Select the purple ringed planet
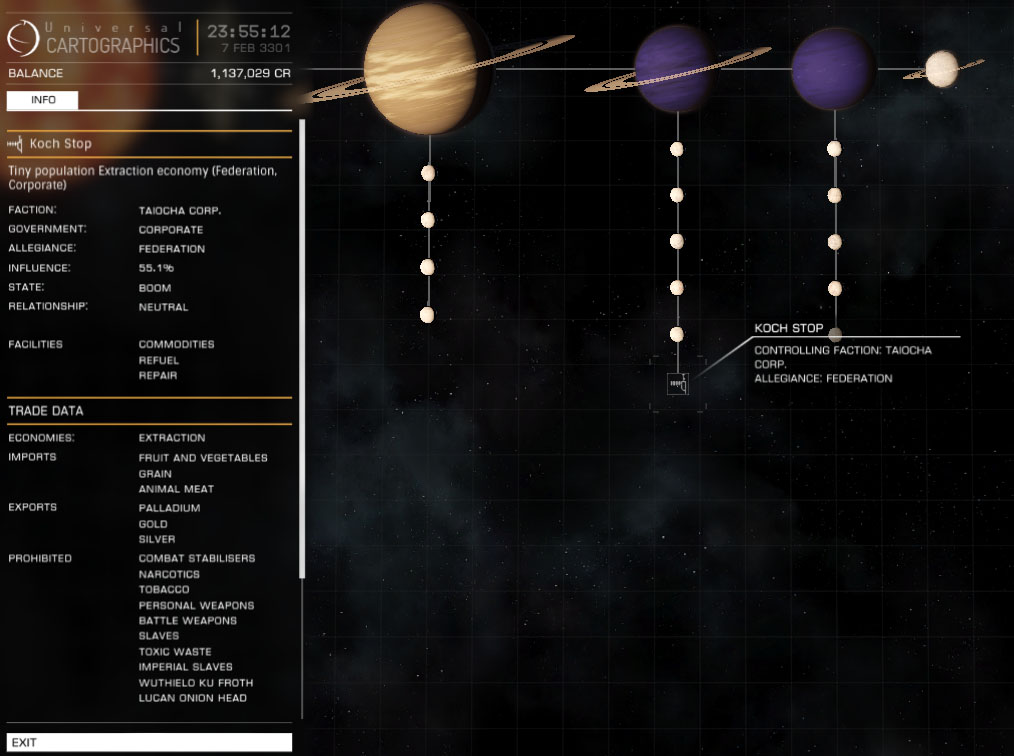The width and height of the screenshot is (1014, 756). (x=677, y=69)
